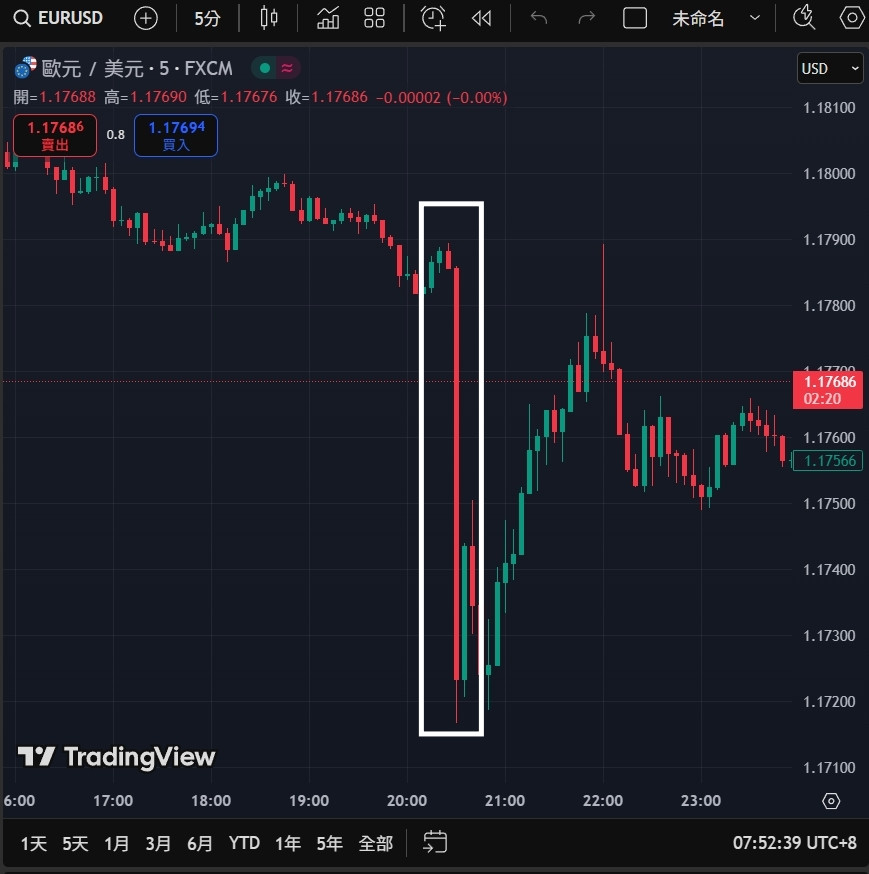This screenshot has width=869, height=874.
Task: Click the 21:00 time axis label
Action: [x=504, y=801]
